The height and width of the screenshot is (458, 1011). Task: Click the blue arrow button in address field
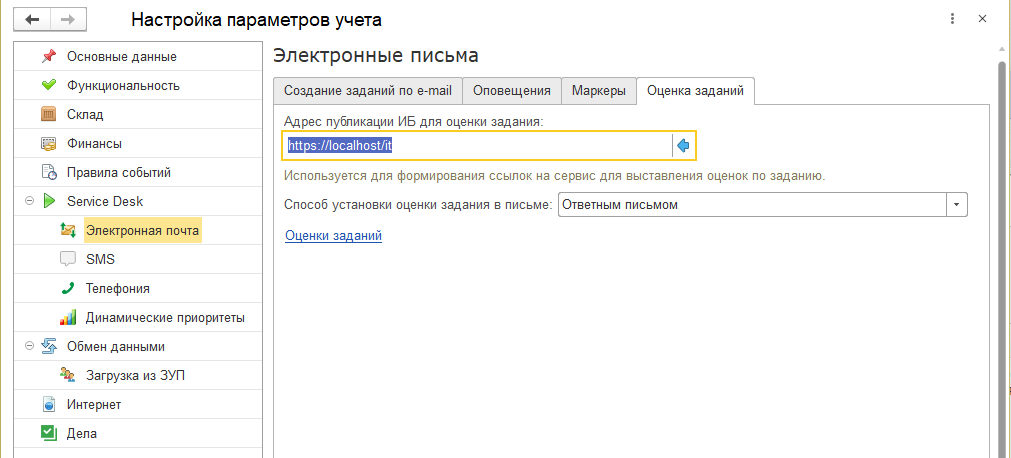click(x=683, y=146)
